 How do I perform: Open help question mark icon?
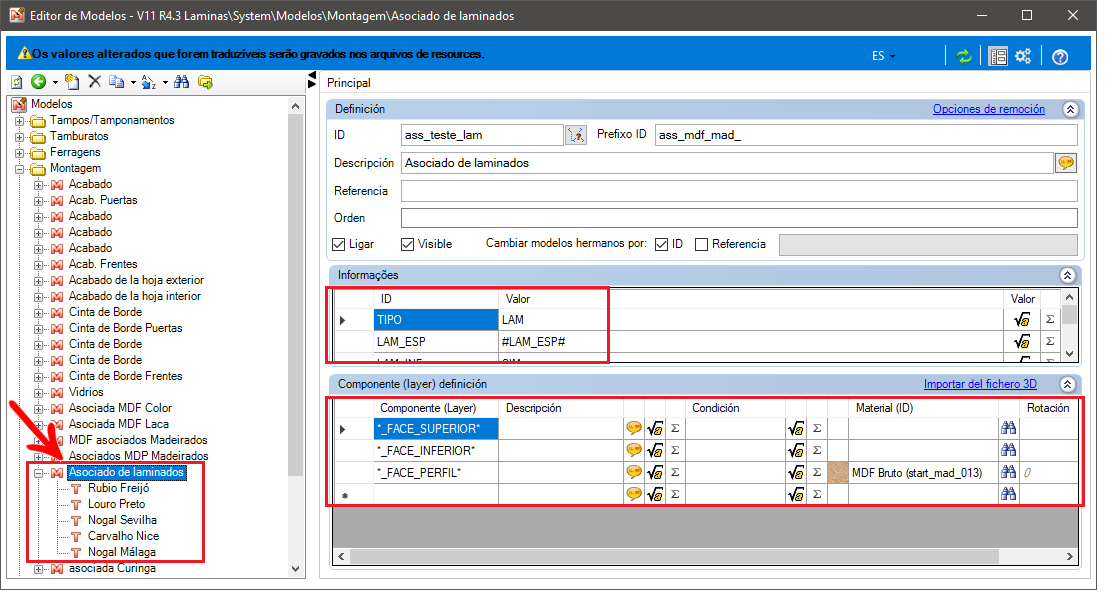coord(1060,56)
